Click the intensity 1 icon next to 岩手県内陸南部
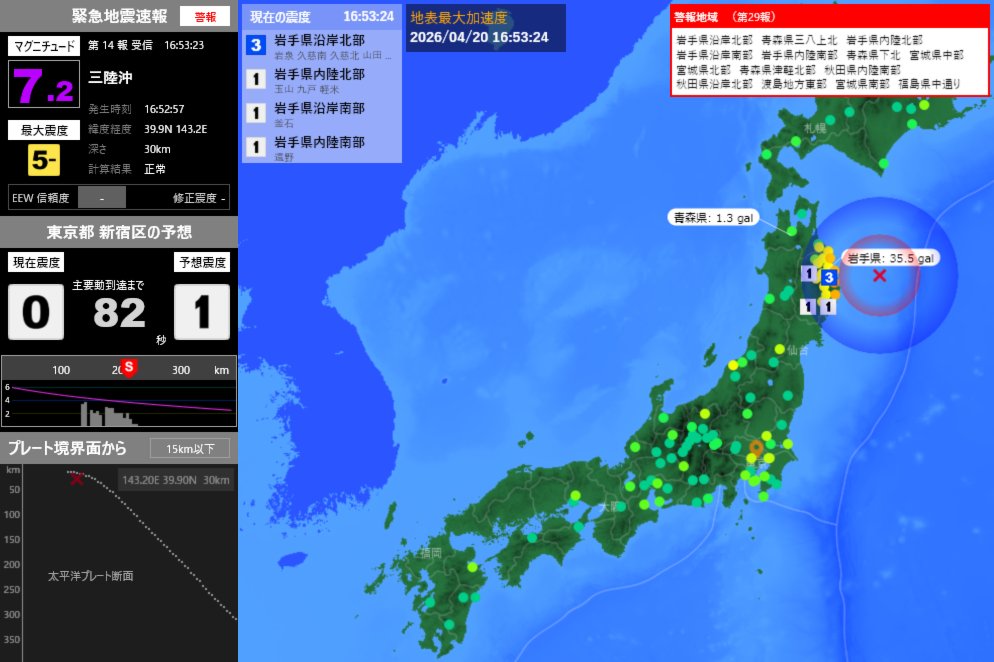Image resolution: width=994 pixels, height=662 pixels. click(255, 147)
